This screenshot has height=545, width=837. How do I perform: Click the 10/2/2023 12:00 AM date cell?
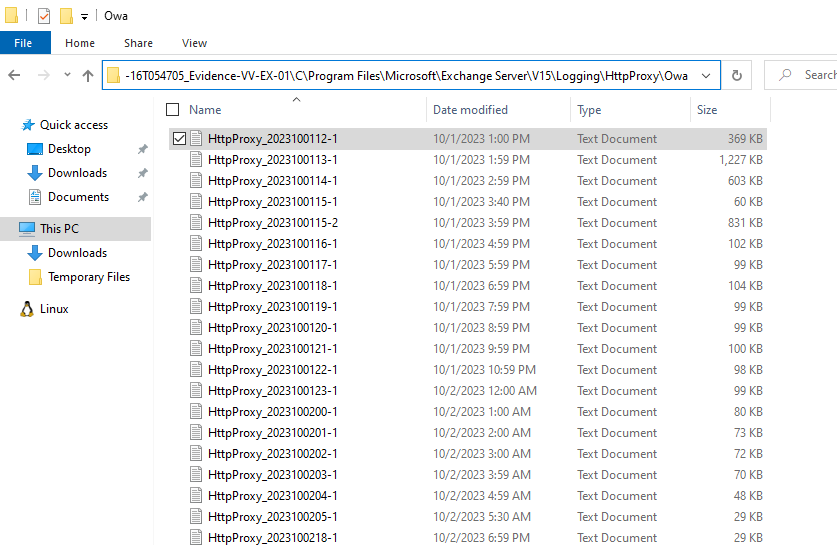[x=485, y=391]
